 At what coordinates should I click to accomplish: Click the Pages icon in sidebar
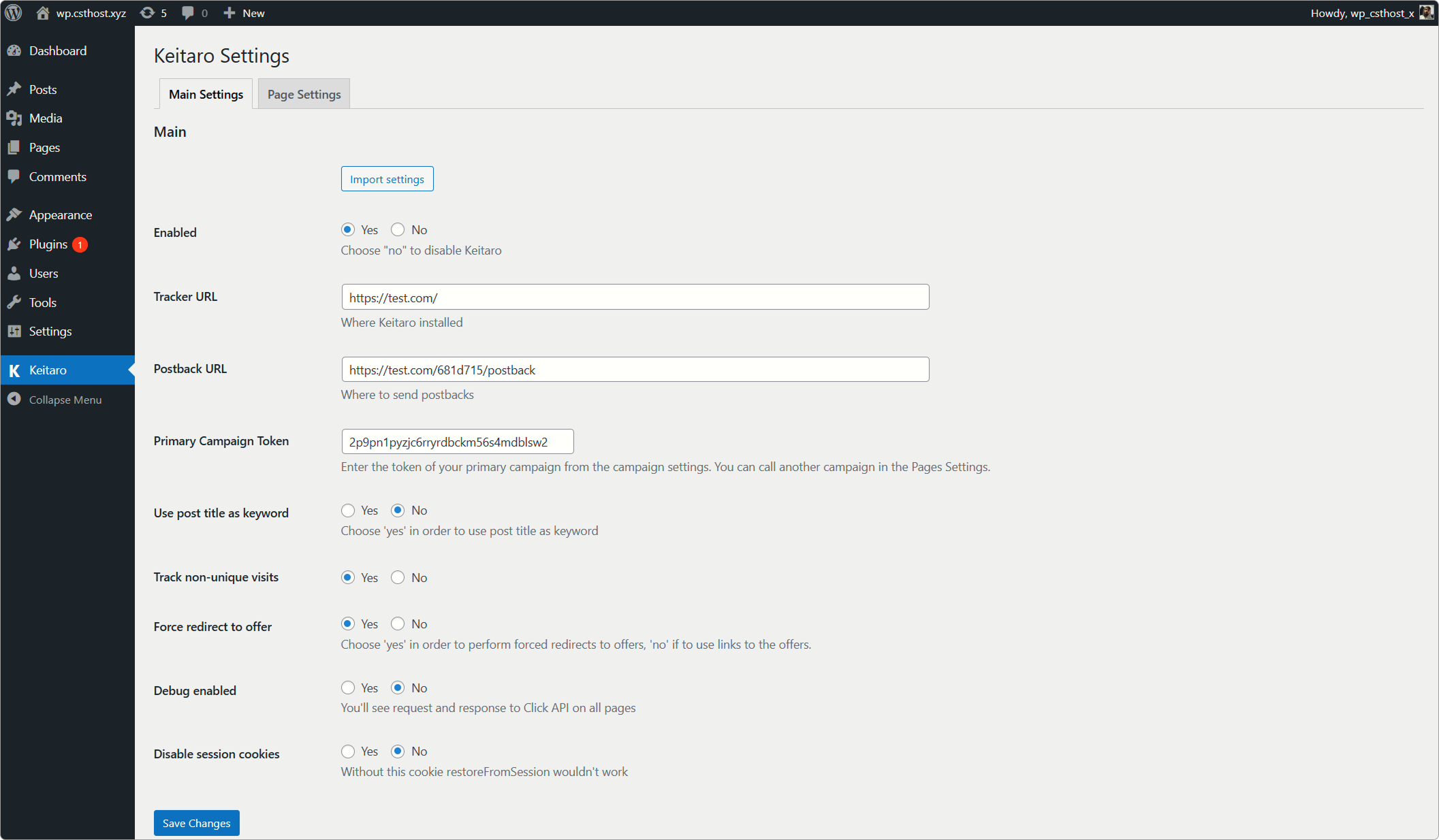(14, 148)
